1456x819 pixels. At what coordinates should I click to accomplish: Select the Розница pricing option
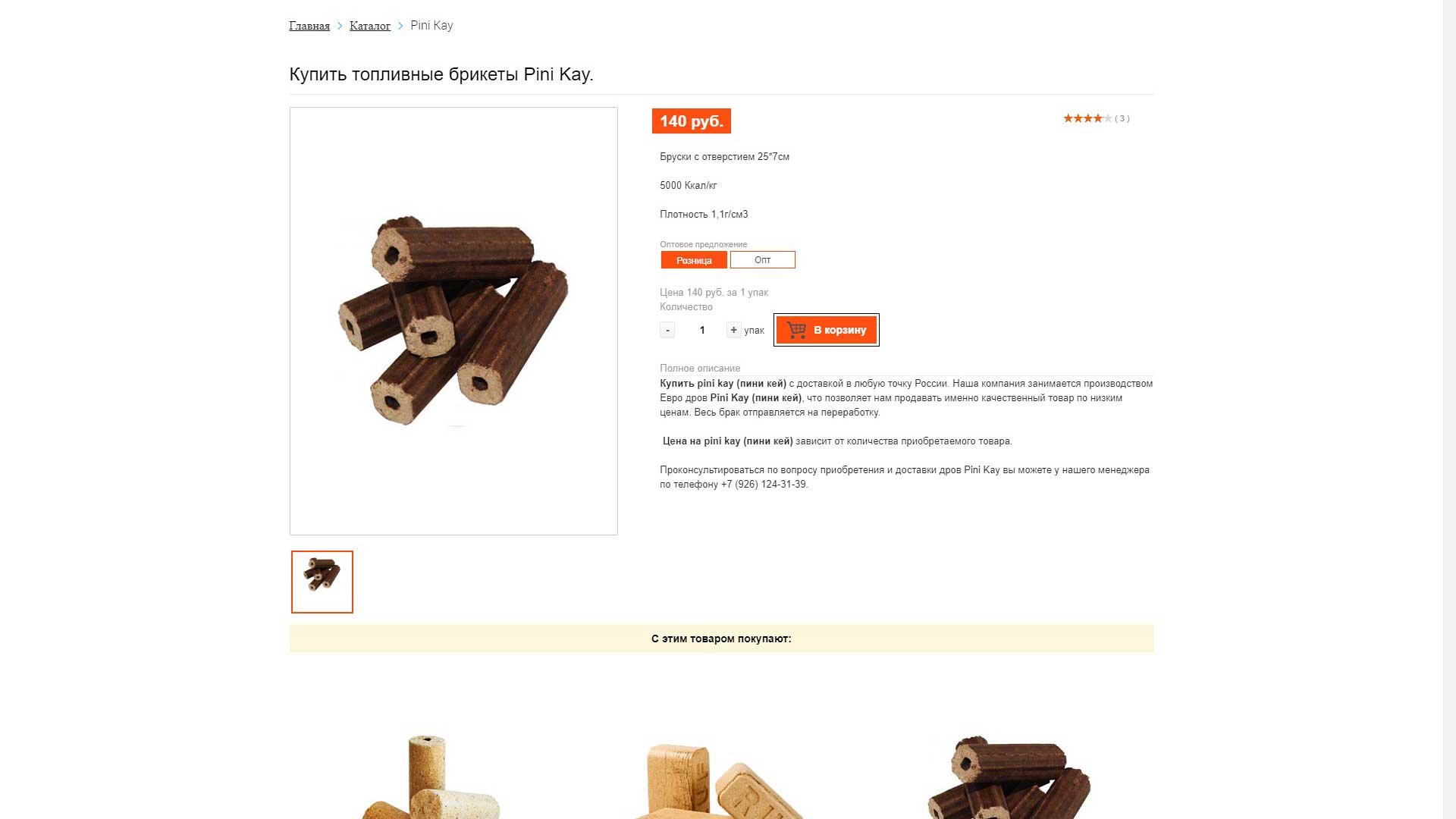(x=694, y=260)
